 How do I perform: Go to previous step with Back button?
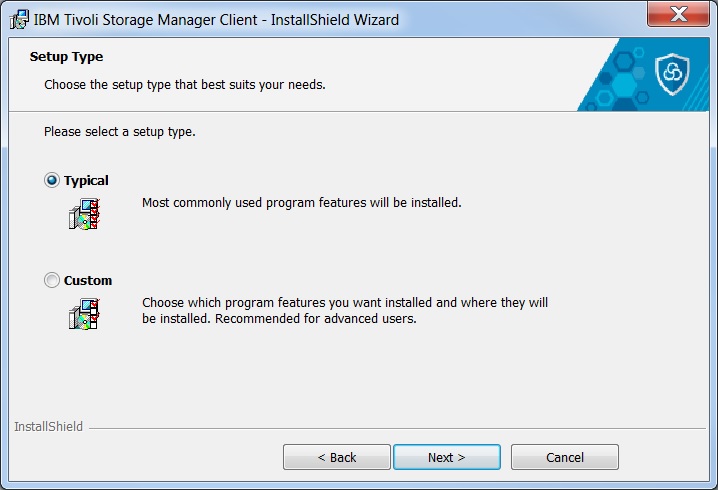(x=337, y=457)
